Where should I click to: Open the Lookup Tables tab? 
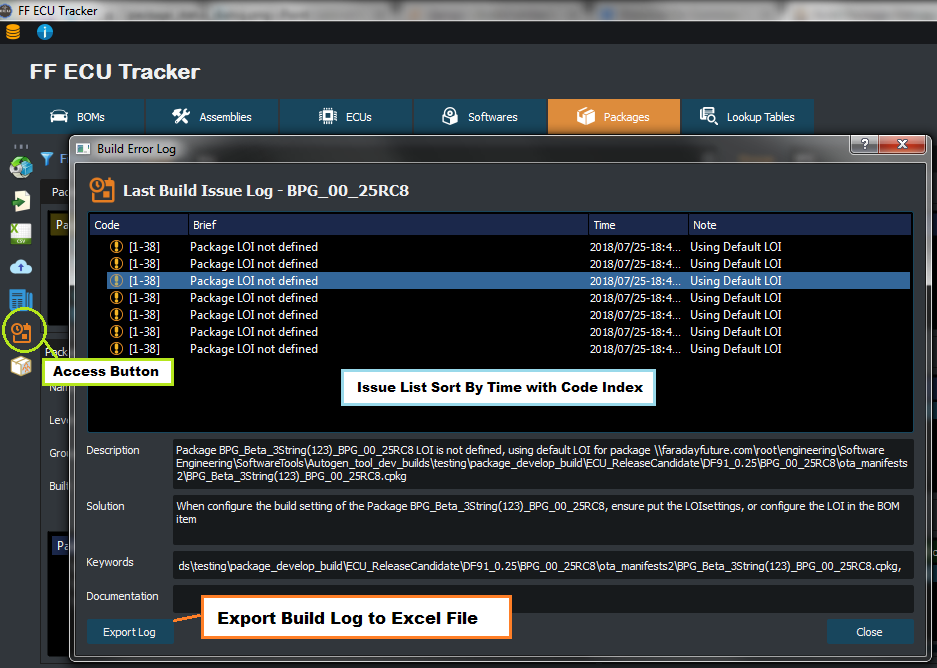pyautogui.click(x=748, y=117)
